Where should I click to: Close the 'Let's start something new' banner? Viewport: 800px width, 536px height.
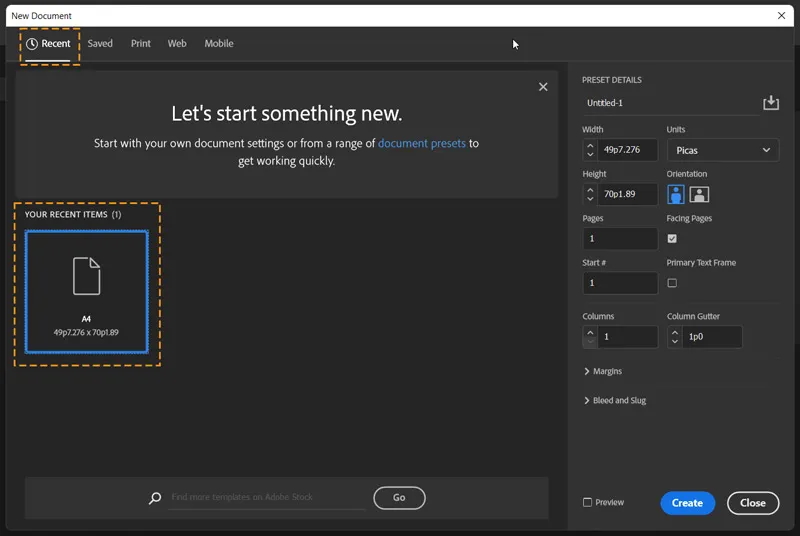point(543,87)
